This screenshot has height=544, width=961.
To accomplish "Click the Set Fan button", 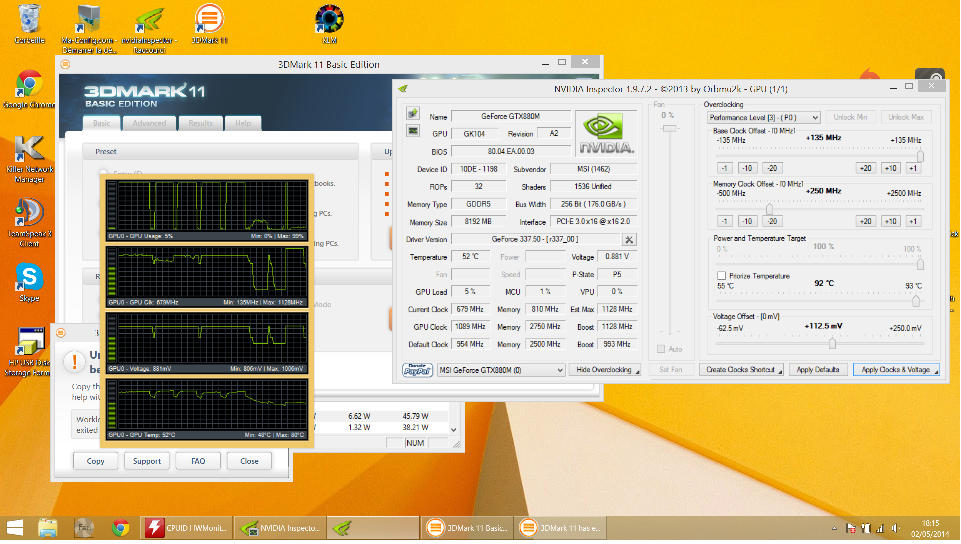I will (670, 370).
